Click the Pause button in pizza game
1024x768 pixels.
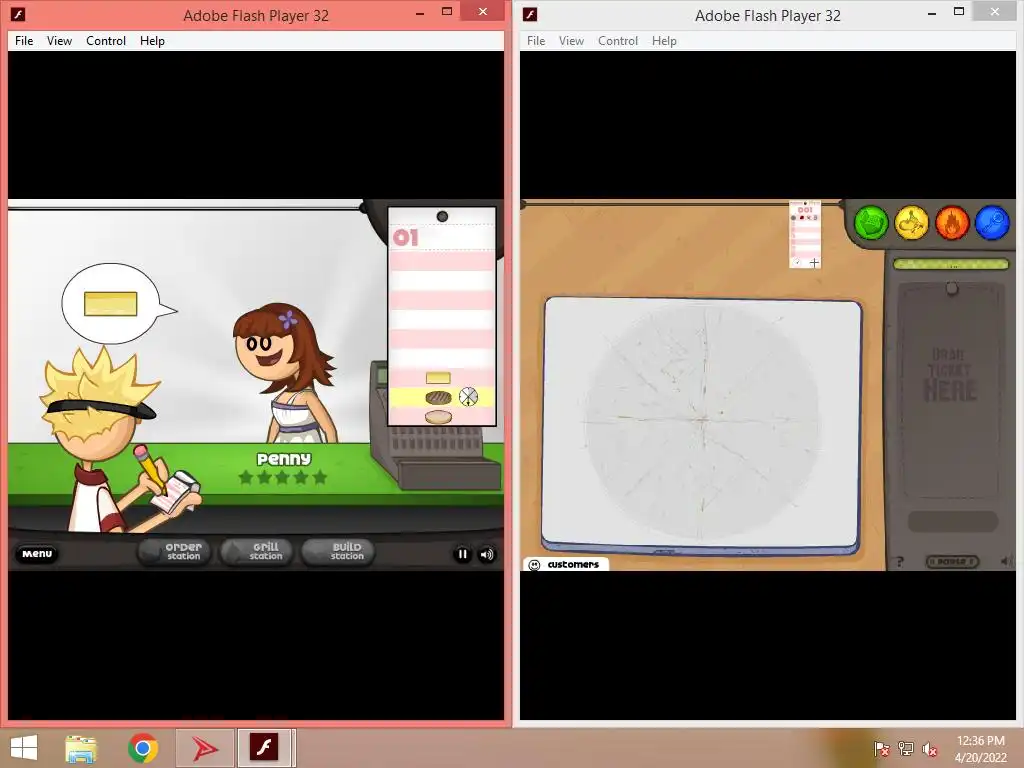pyautogui.click(x=952, y=562)
